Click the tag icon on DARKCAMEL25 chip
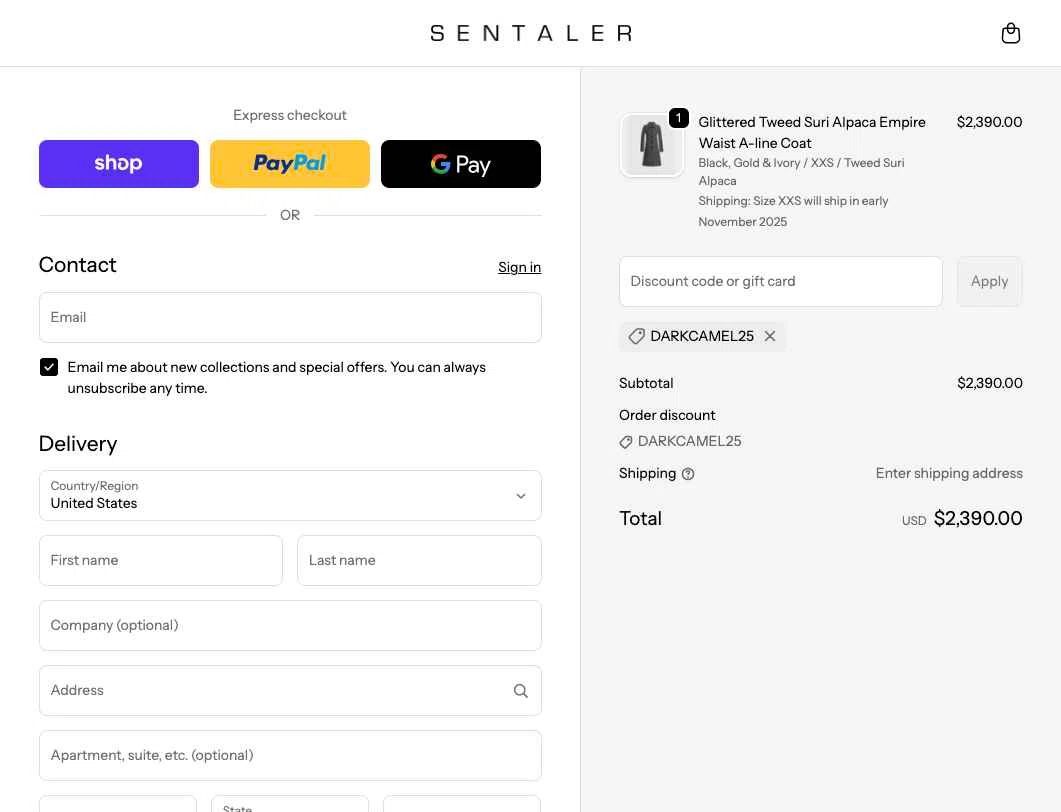 click(636, 336)
